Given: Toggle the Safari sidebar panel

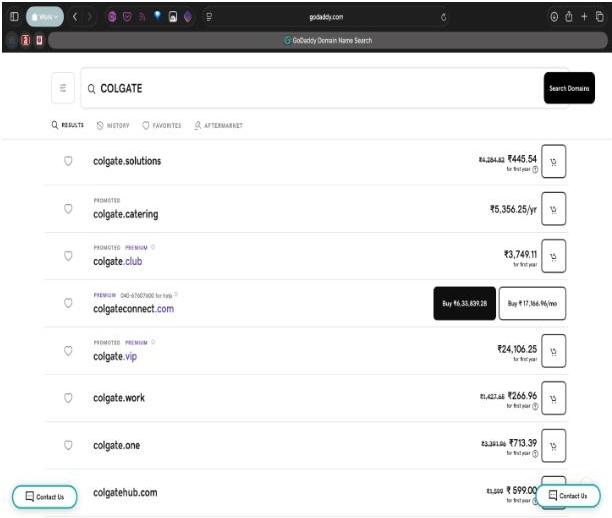Looking at the screenshot, I should pos(14,17).
